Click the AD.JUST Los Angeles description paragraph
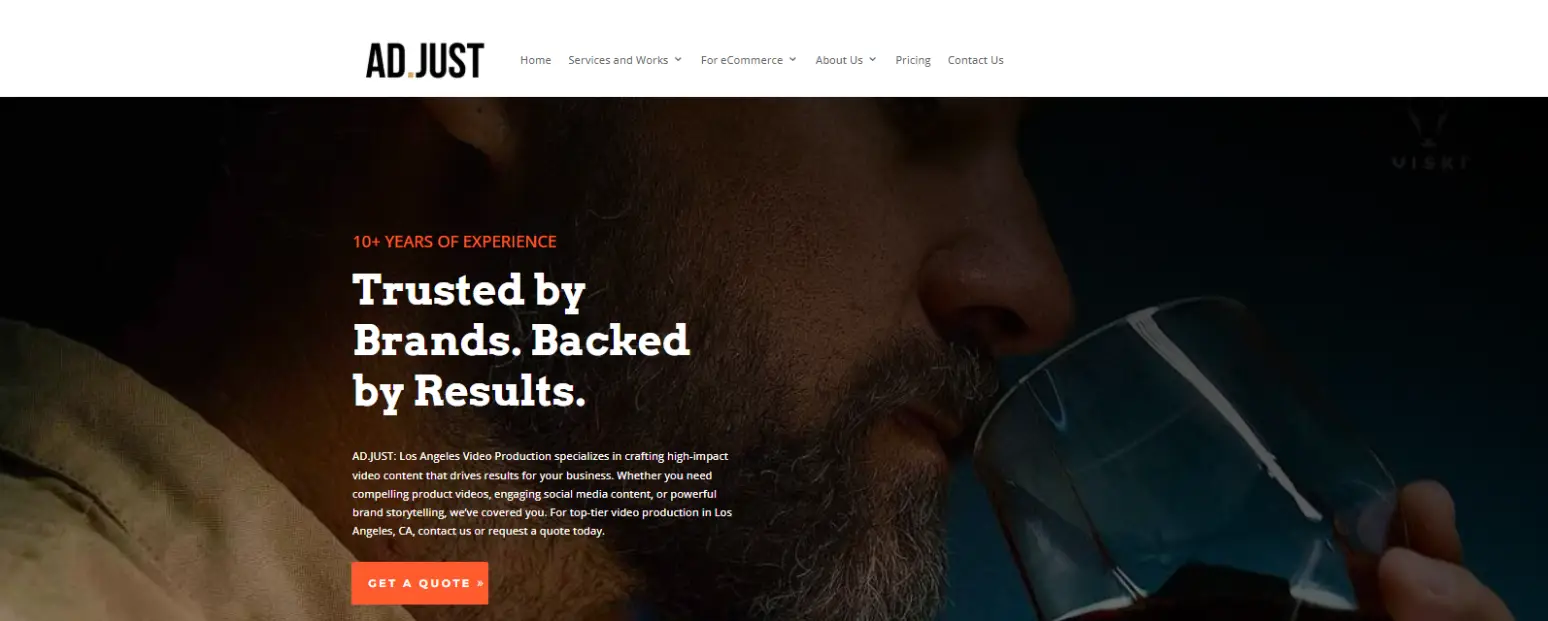The image size is (1548, 621). 542,493
